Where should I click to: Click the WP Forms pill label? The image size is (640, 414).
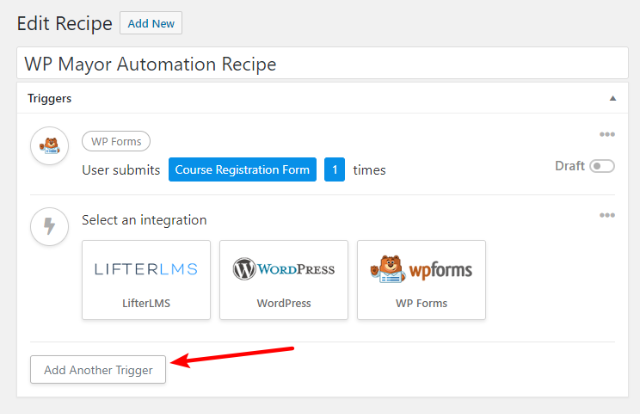point(116,141)
